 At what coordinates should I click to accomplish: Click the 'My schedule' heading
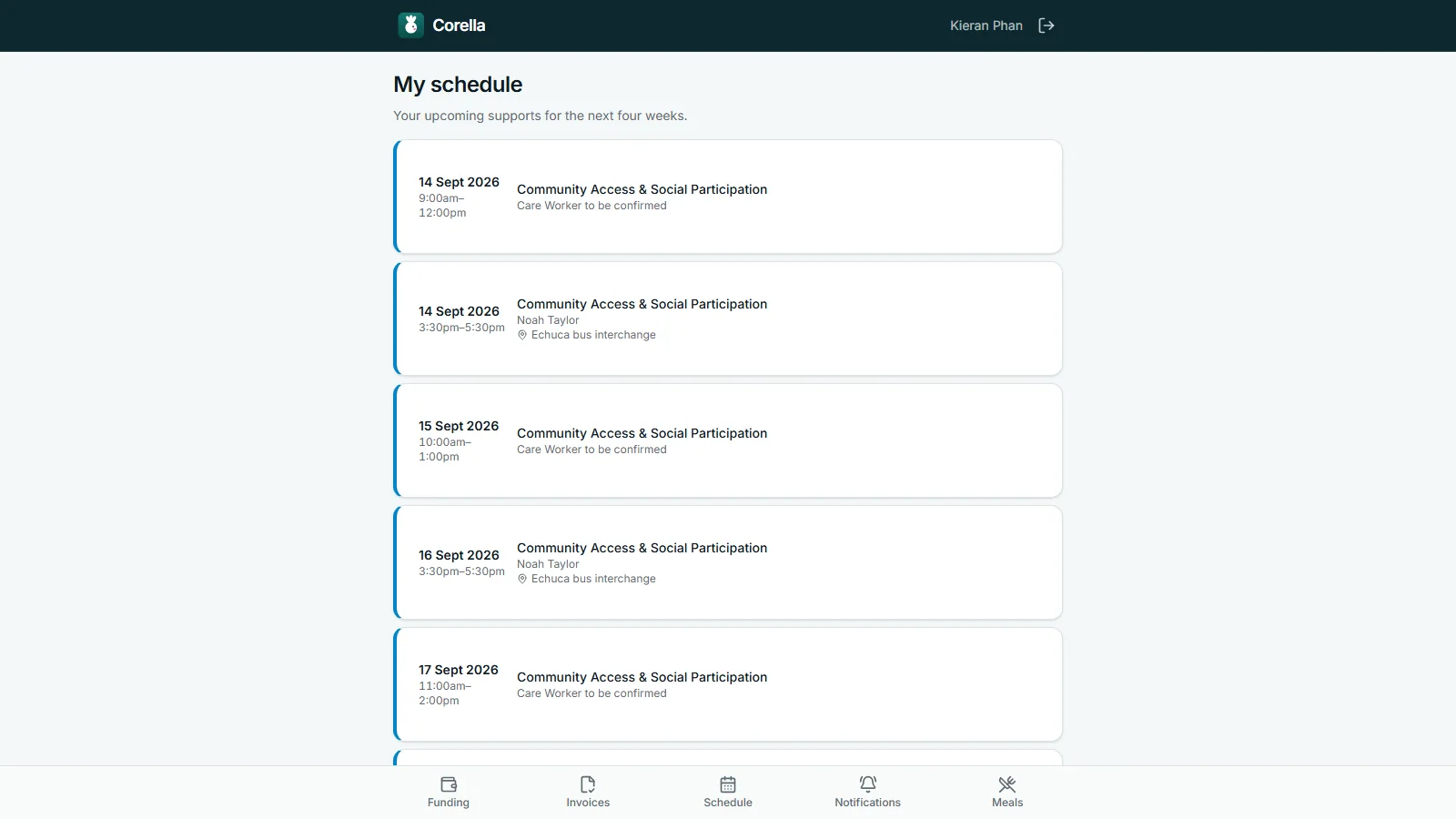(x=458, y=85)
